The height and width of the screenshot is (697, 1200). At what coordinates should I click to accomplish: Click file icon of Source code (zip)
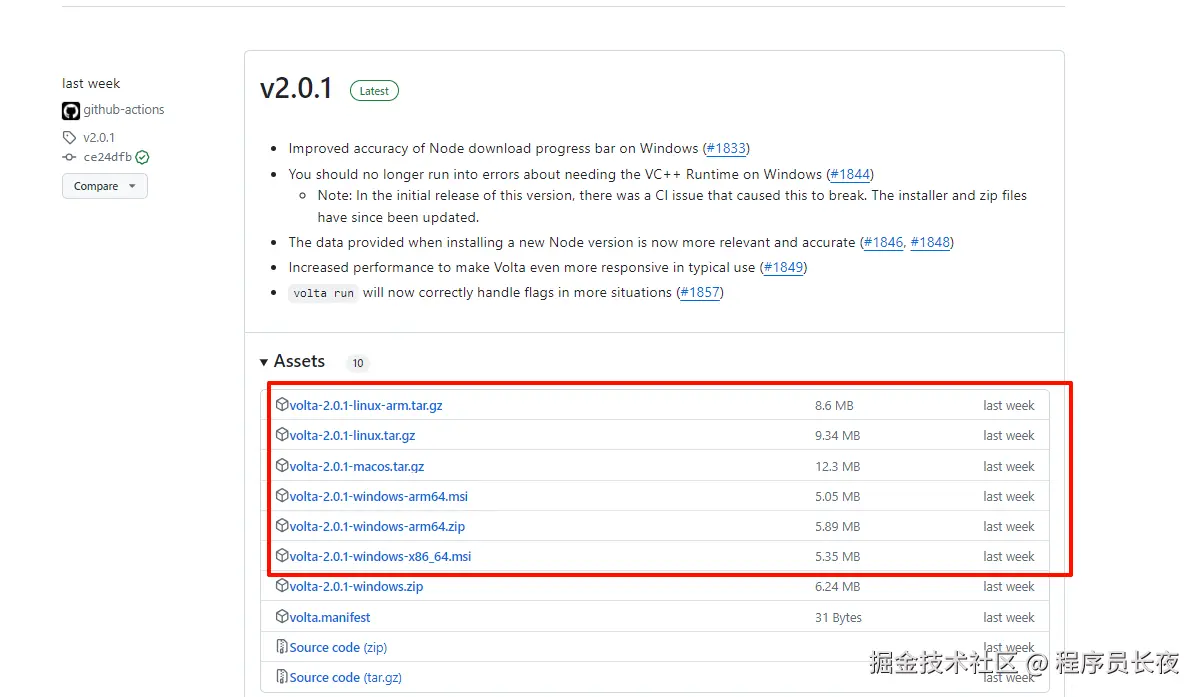[282, 647]
